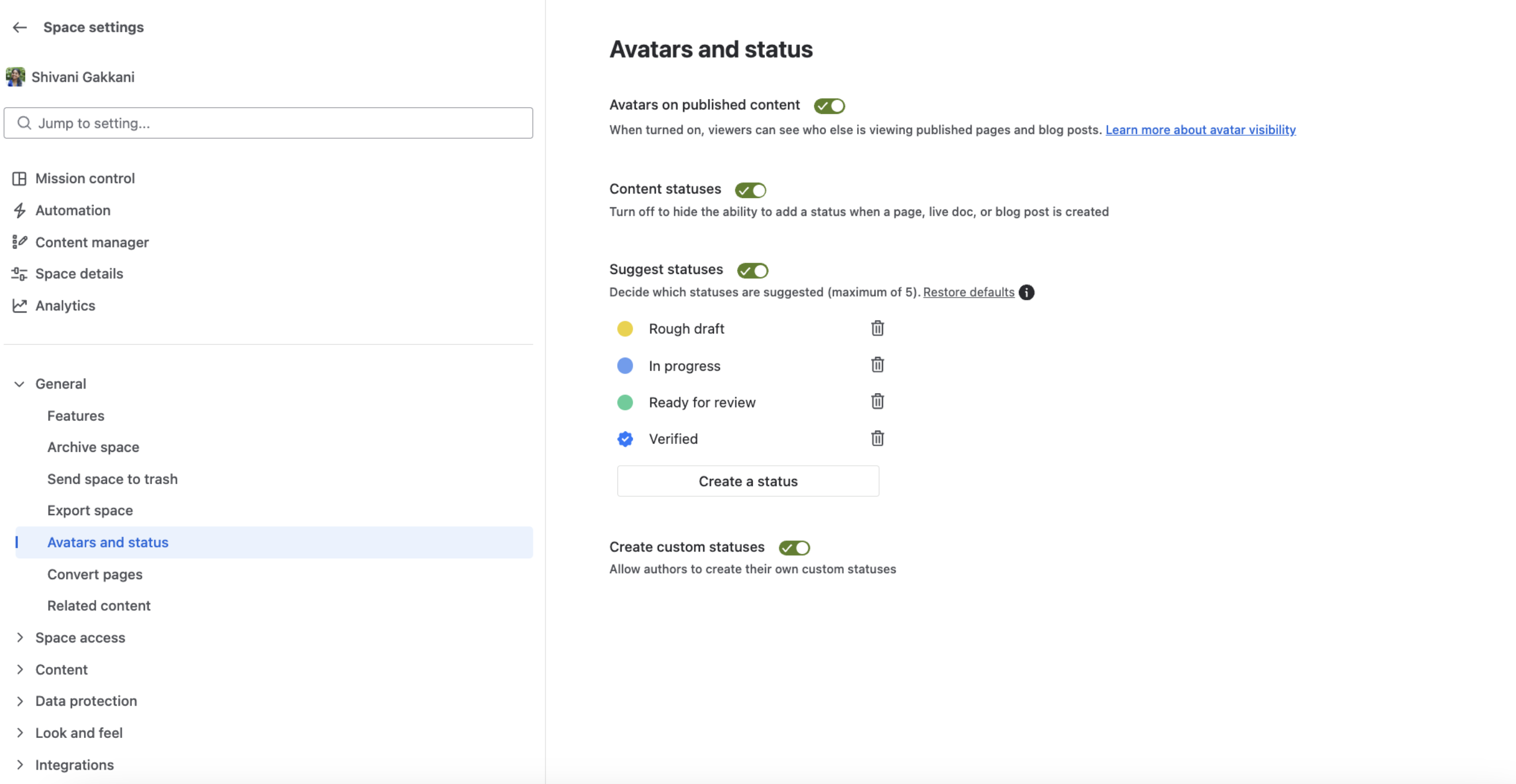The width and height of the screenshot is (1516, 784).
Task: Click the yellow Rough draft color dot
Action: (x=625, y=329)
